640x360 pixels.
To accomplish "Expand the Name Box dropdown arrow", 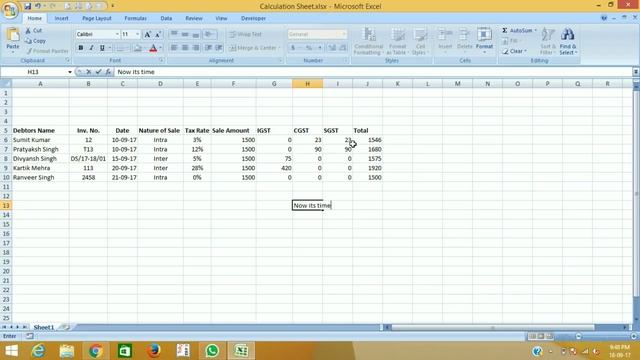I will 70,72.
